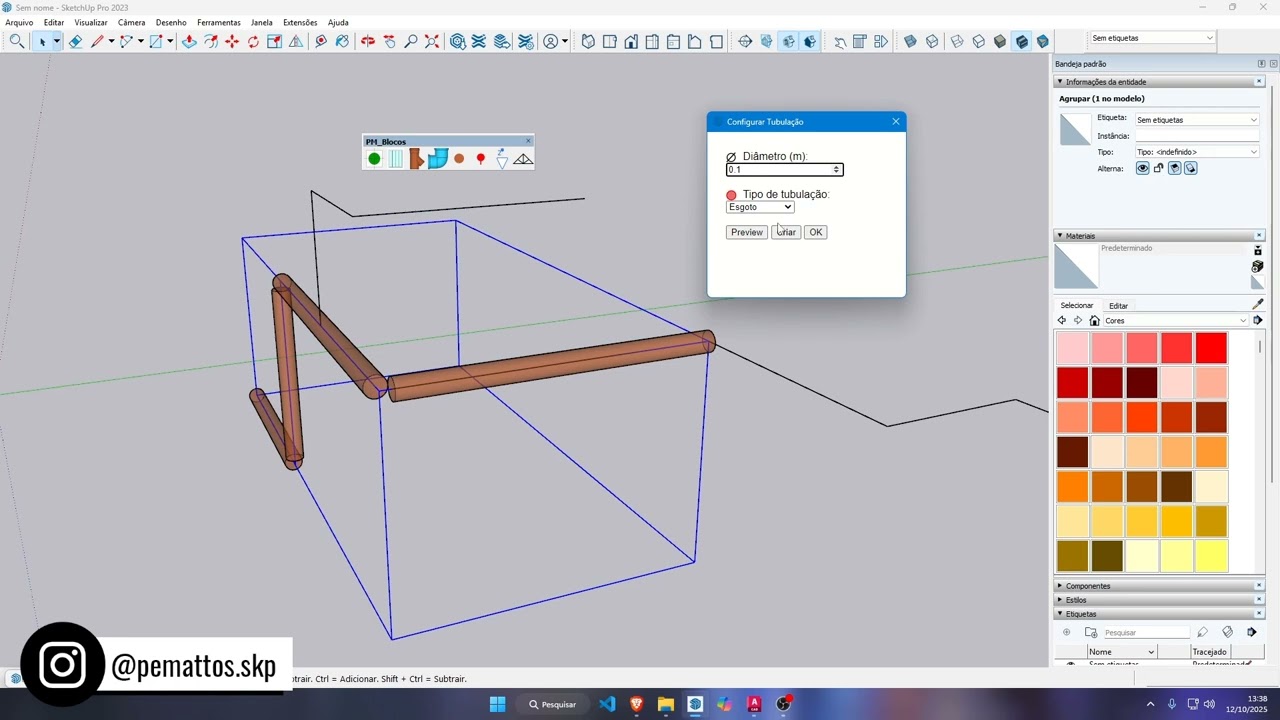The width and height of the screenshot is (1280, 720).
Task: Expand the Estilos panel
Action: (x=1060, y=600)
